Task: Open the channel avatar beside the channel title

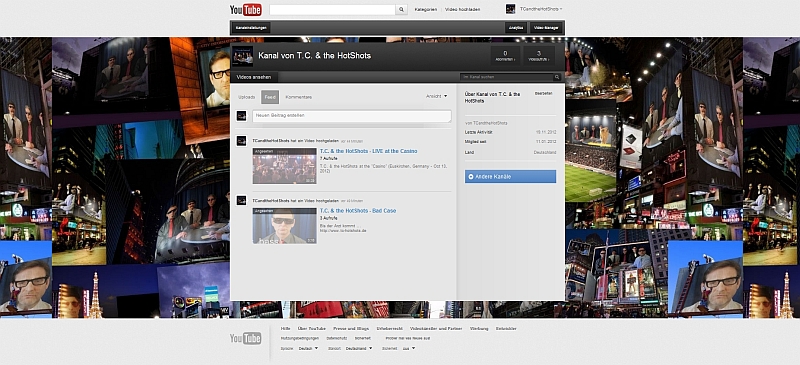Action: [242, 56]
